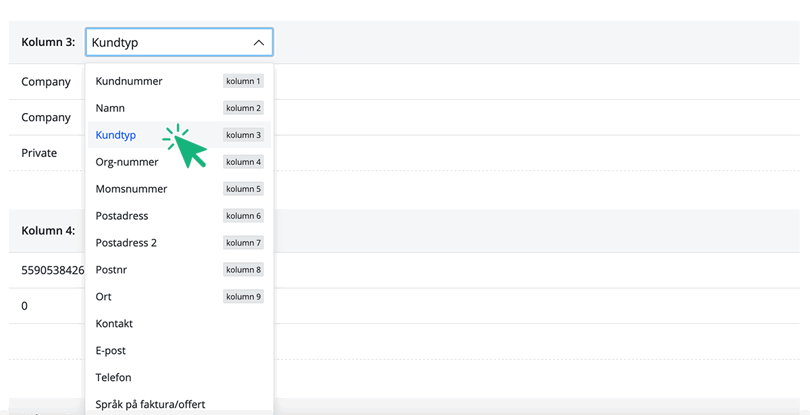The width and height of the screenshot is (810, 415).
Task: Pick Språk på faktura/offert option
Action: coord(150,404)
